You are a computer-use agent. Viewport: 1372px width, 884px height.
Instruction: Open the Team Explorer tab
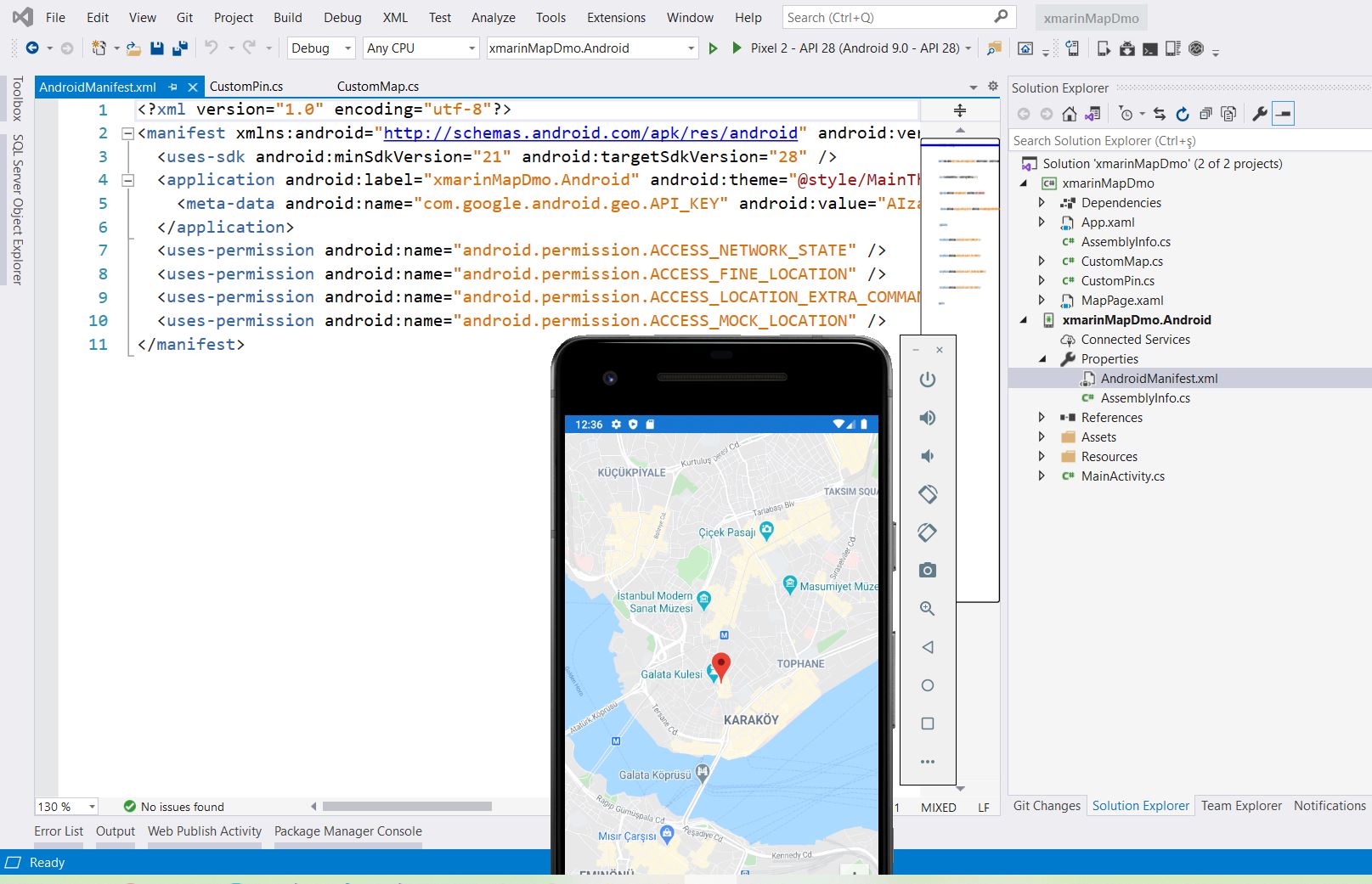pyautogui.click(x=1241, y=806)
